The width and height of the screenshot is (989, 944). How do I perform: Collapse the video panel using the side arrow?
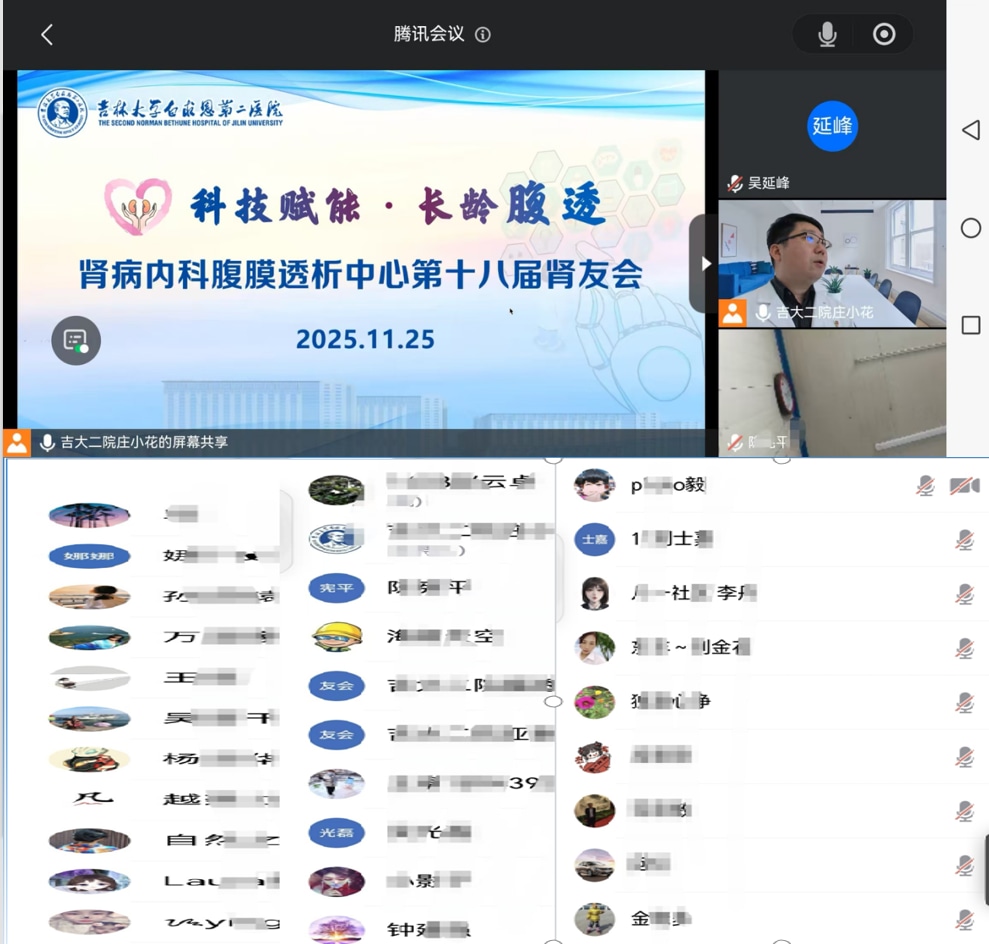(x=705, y=264)
